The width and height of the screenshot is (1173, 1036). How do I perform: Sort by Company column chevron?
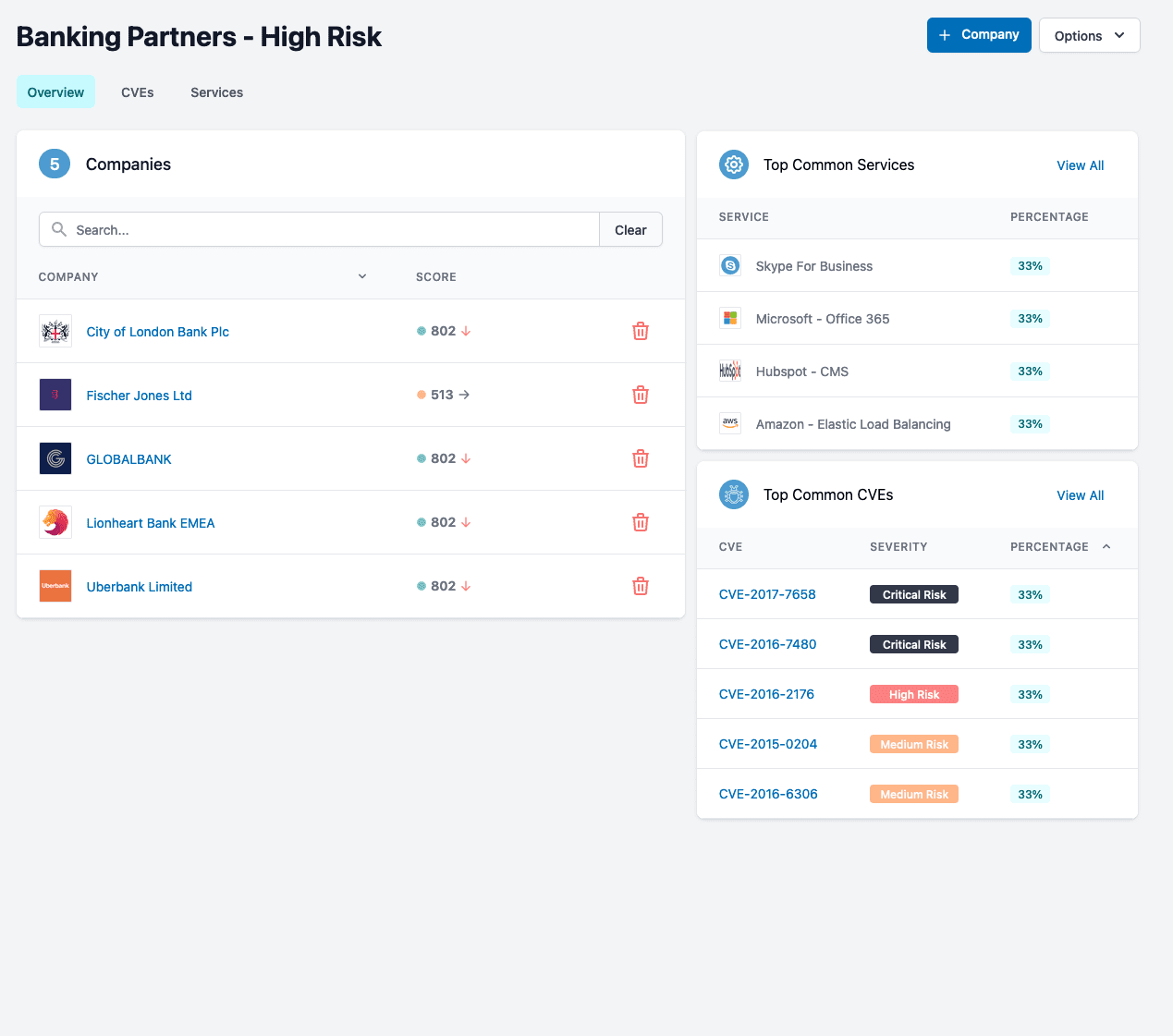coord(362,276)
